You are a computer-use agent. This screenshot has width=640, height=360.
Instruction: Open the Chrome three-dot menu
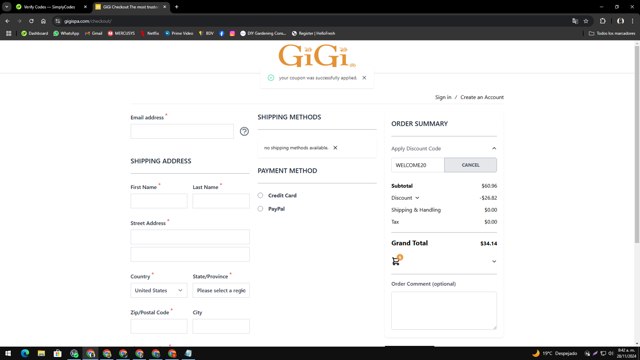(x=632, y=21)
